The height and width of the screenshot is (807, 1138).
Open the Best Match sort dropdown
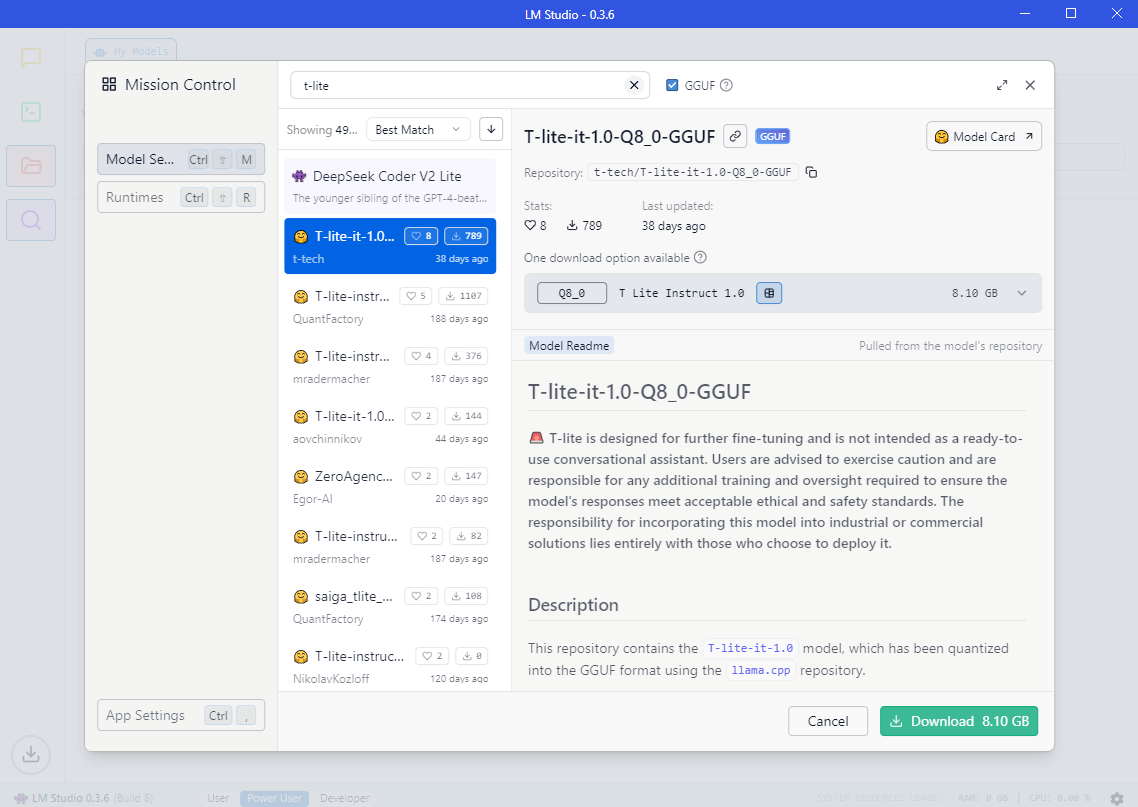click(x=419, y=129)
